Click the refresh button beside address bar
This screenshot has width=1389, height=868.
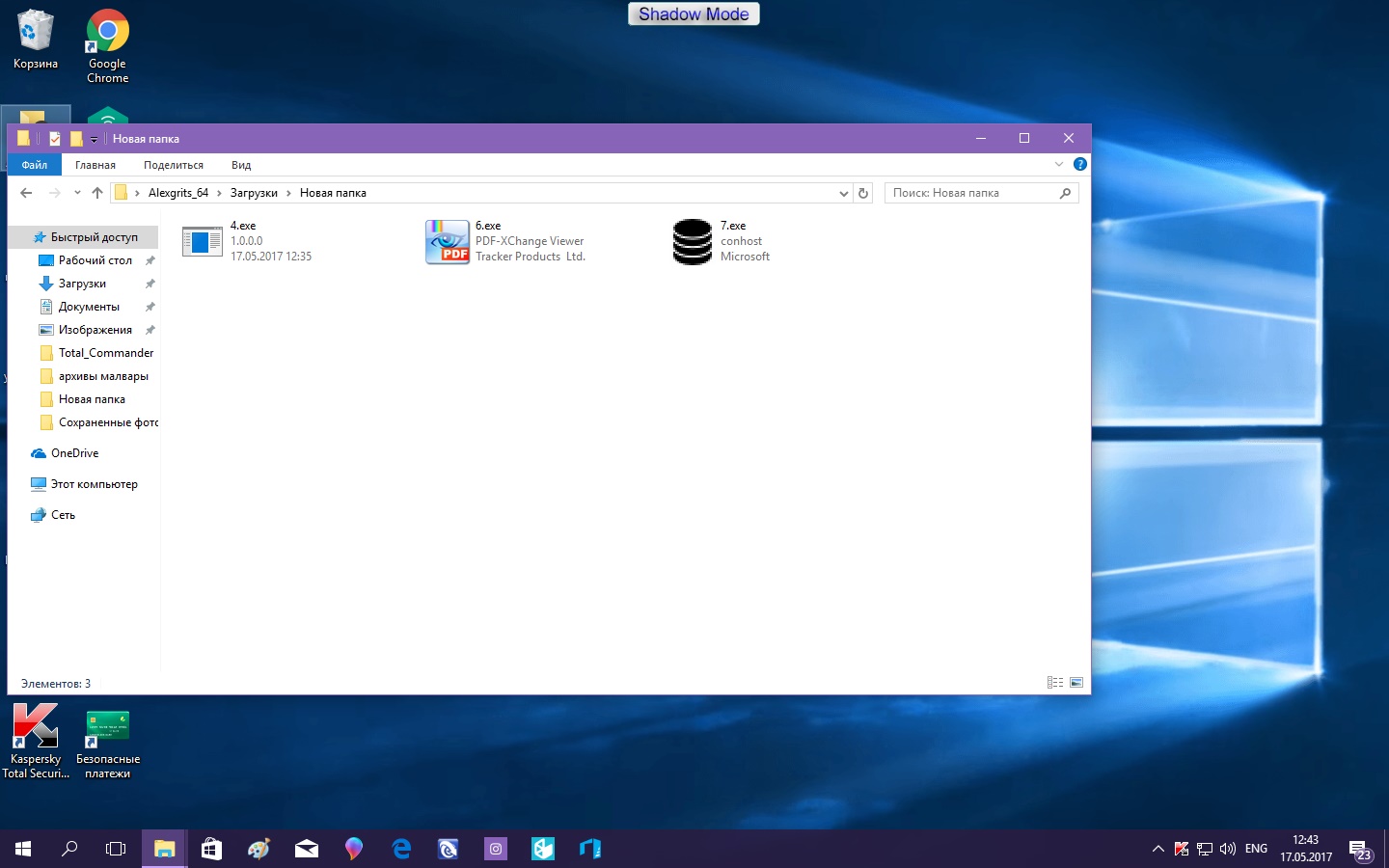click(x=863, y=193)
